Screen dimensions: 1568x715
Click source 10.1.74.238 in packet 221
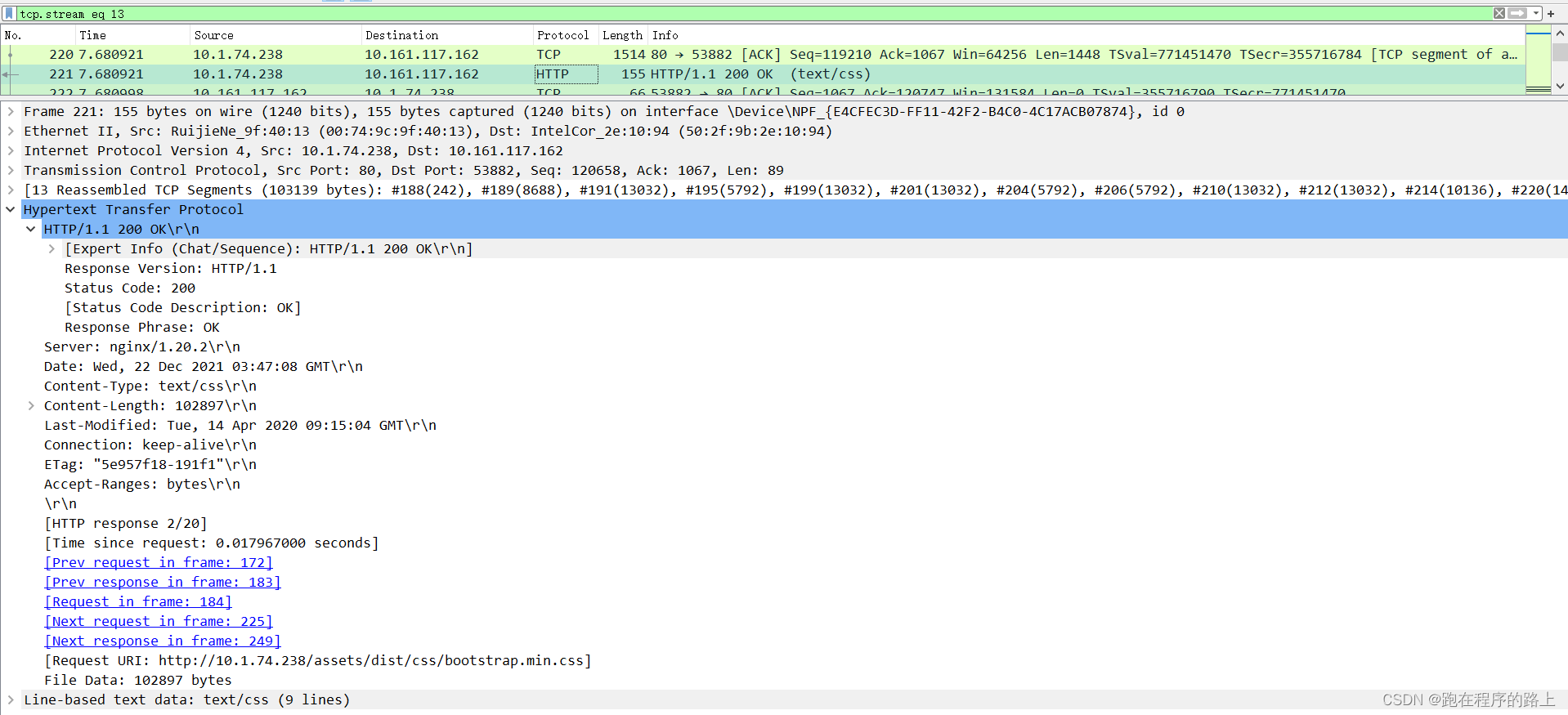238,74
